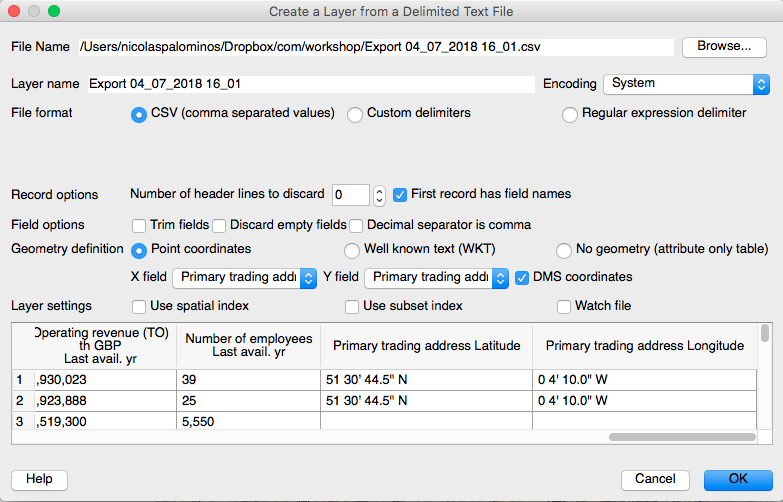Click Primary trading address Longitude header
Viewport: 783px width, 502px height.
tap(645, 346)
